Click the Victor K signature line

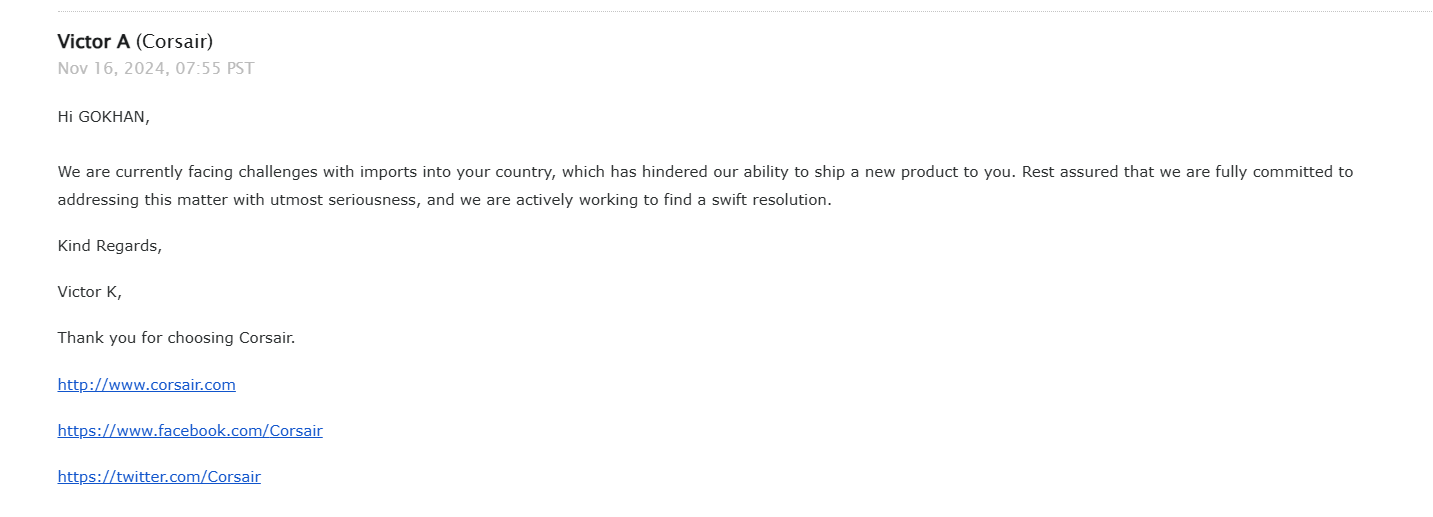(90, 291)
